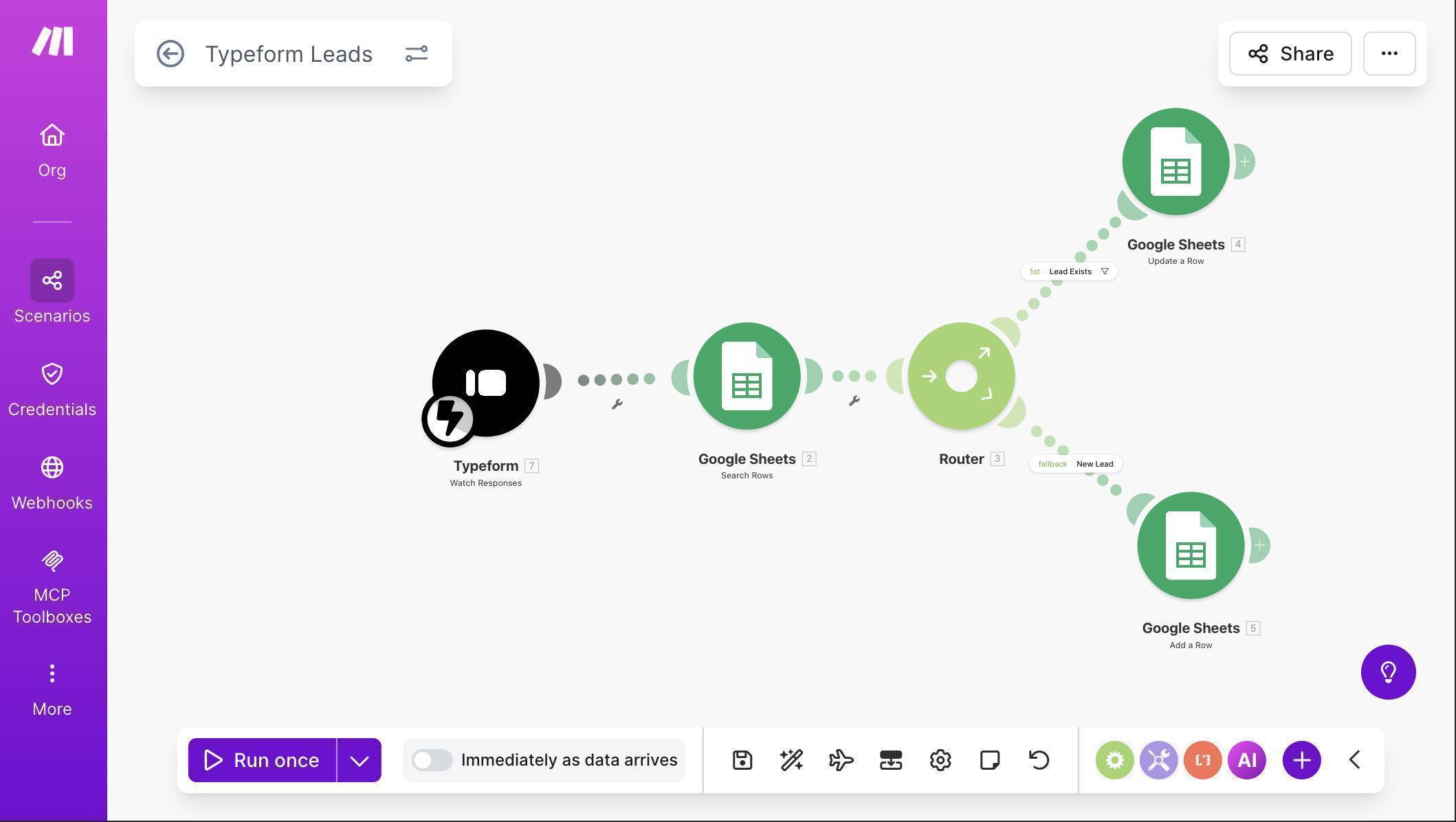
Task: Save the scenario using the save icon
Action: 742,760
